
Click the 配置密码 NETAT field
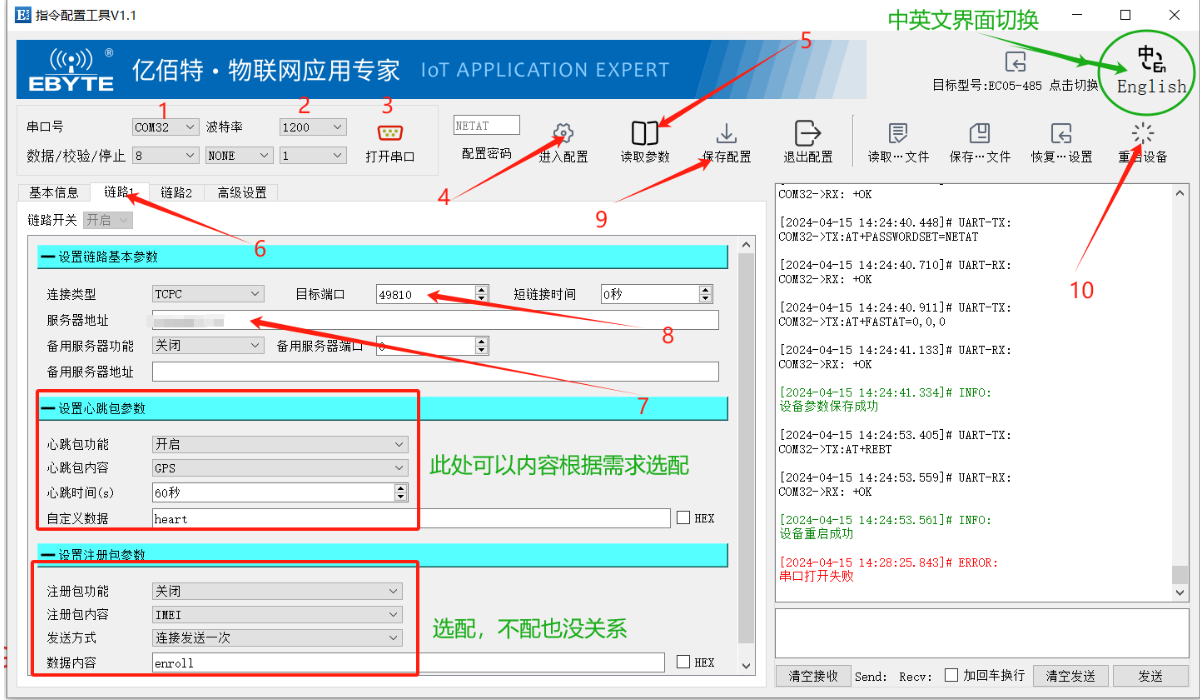487,125
